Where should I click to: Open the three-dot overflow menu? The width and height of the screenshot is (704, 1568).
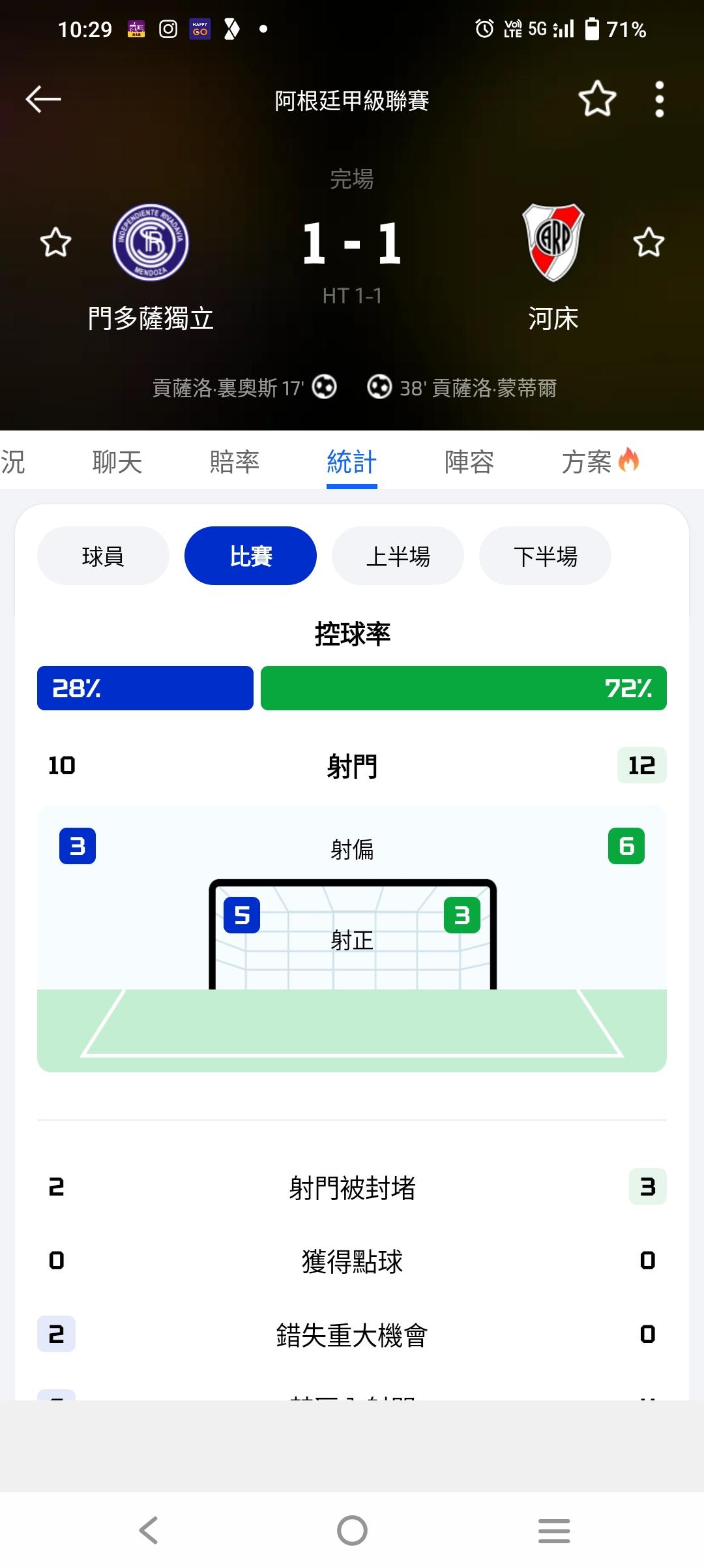point(660,99)
